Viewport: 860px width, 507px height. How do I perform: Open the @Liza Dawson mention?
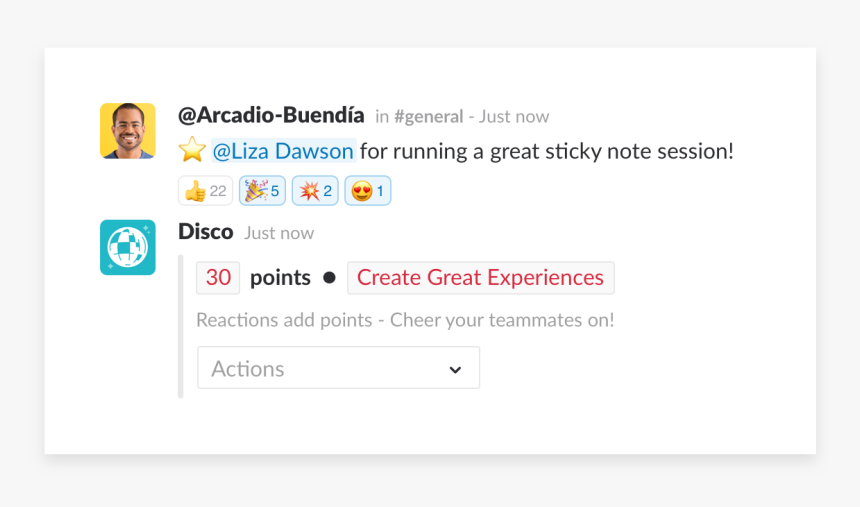pyautogui.click(x=283, y=151)
